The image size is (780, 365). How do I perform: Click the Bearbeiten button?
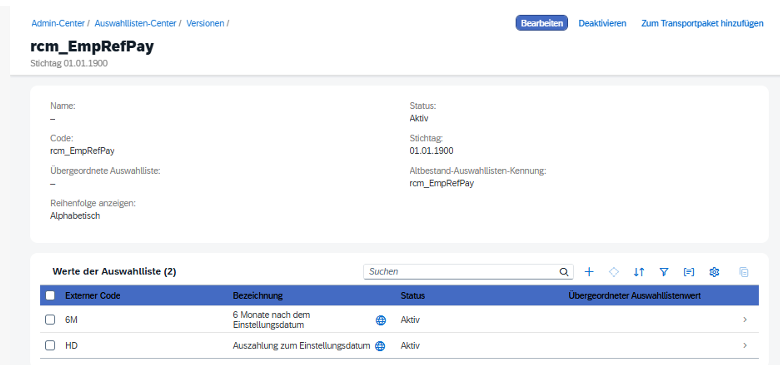click(542, 23)
